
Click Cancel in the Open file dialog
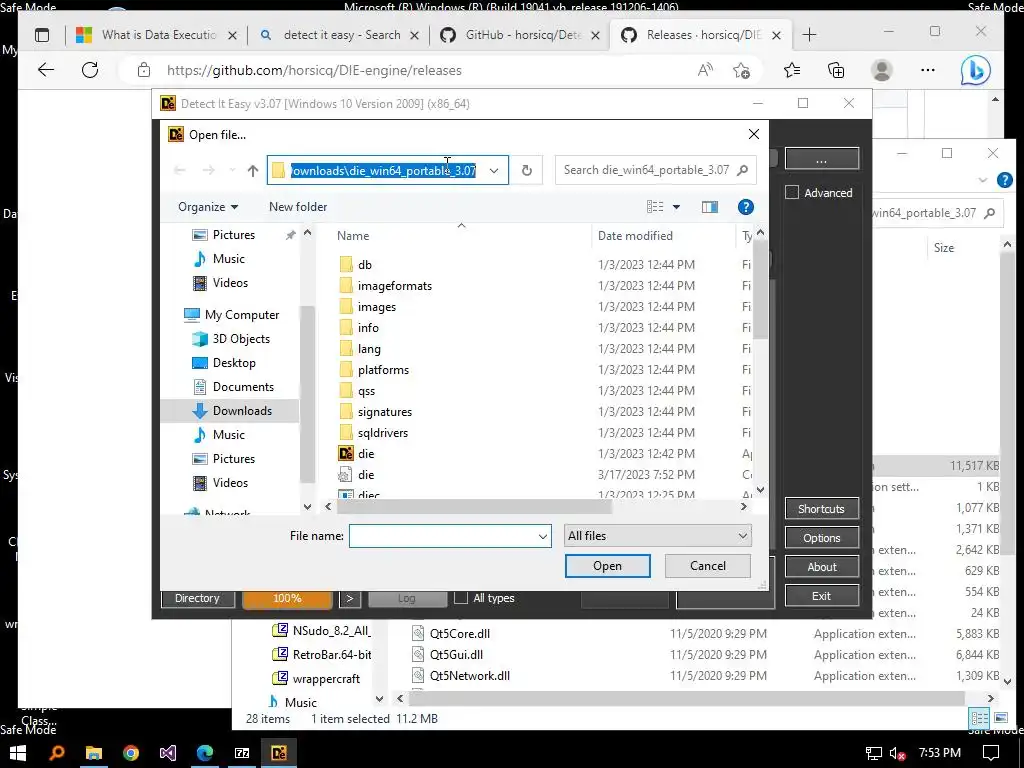pyautogui.click(x=708, y=566)
